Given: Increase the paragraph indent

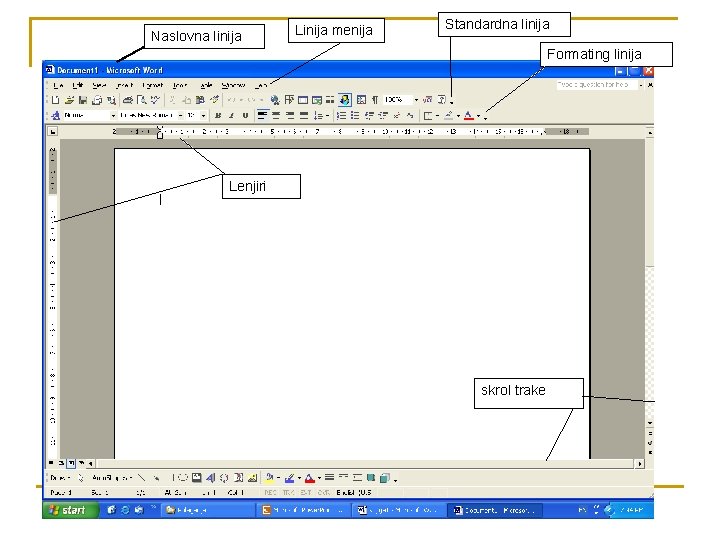Looking at the screenshot, I should pyautogui.click(x=383, y=116).
